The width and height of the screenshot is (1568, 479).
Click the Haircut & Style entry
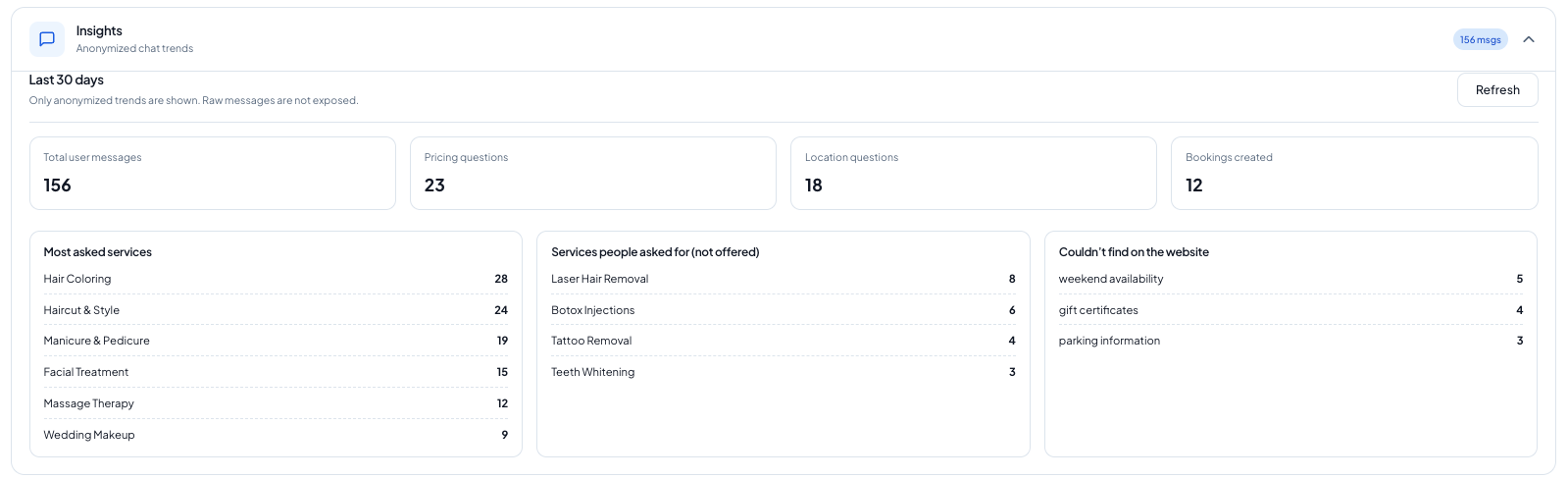tap(81, 310)
